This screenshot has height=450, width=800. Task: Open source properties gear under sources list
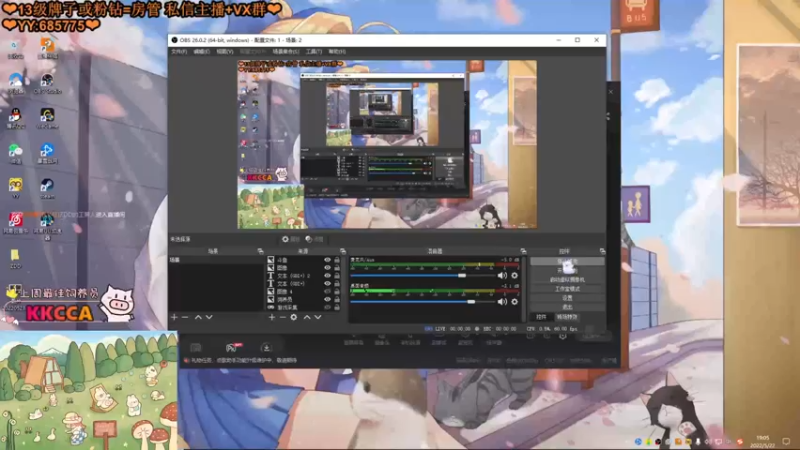(x=294, y=317)
